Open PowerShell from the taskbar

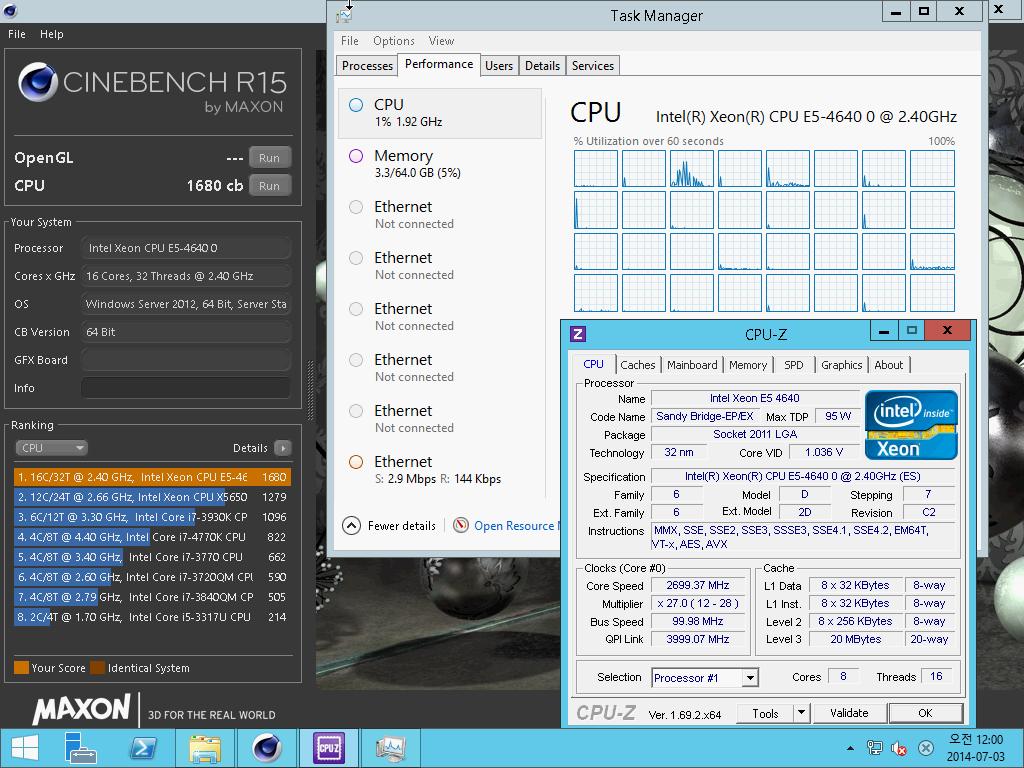point(143,748)
